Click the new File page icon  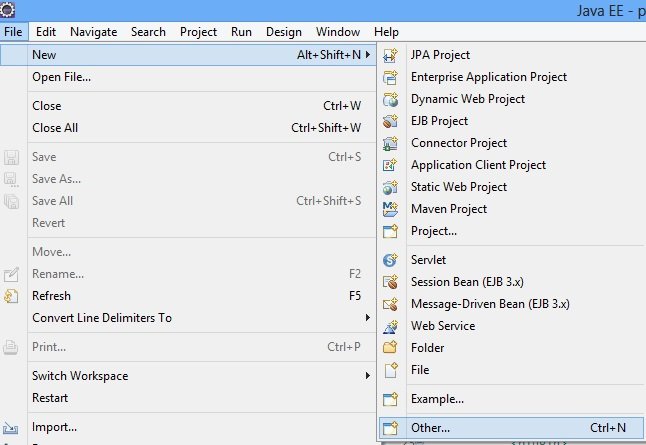(x=391, y=370)
